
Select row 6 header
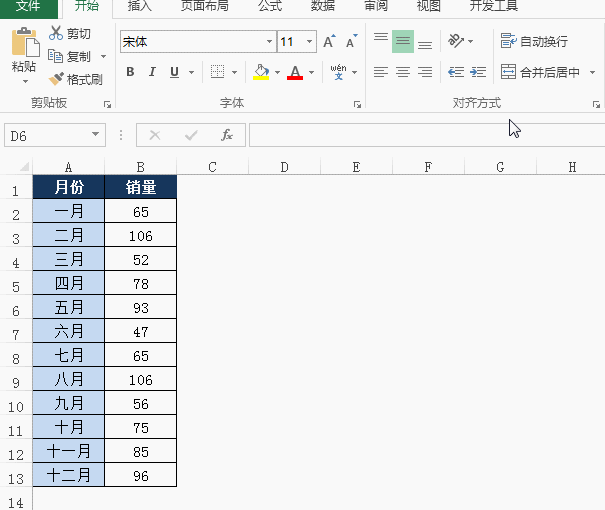[16, 307]
